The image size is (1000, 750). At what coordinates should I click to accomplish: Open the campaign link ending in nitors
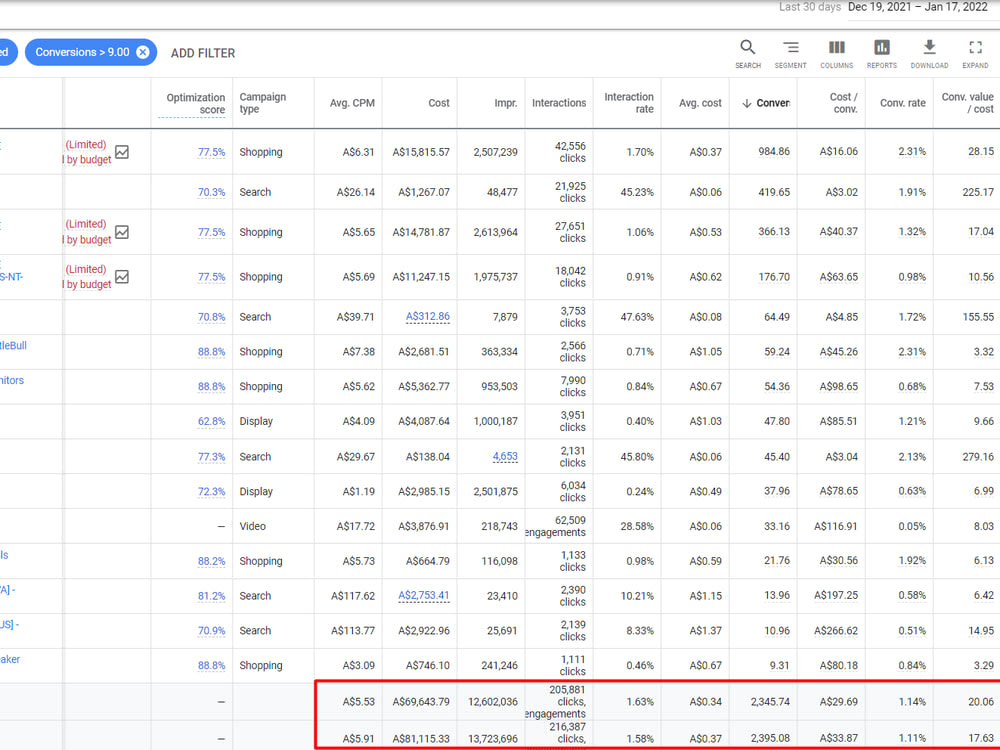12,381
